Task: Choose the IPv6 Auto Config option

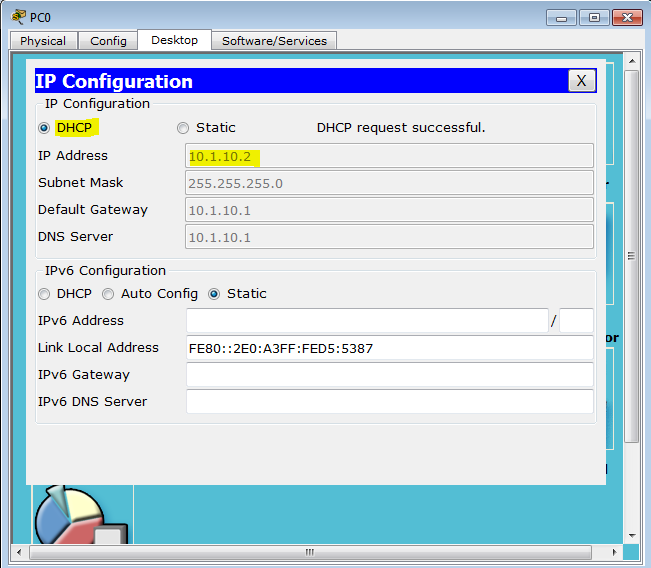Action: 108,294
